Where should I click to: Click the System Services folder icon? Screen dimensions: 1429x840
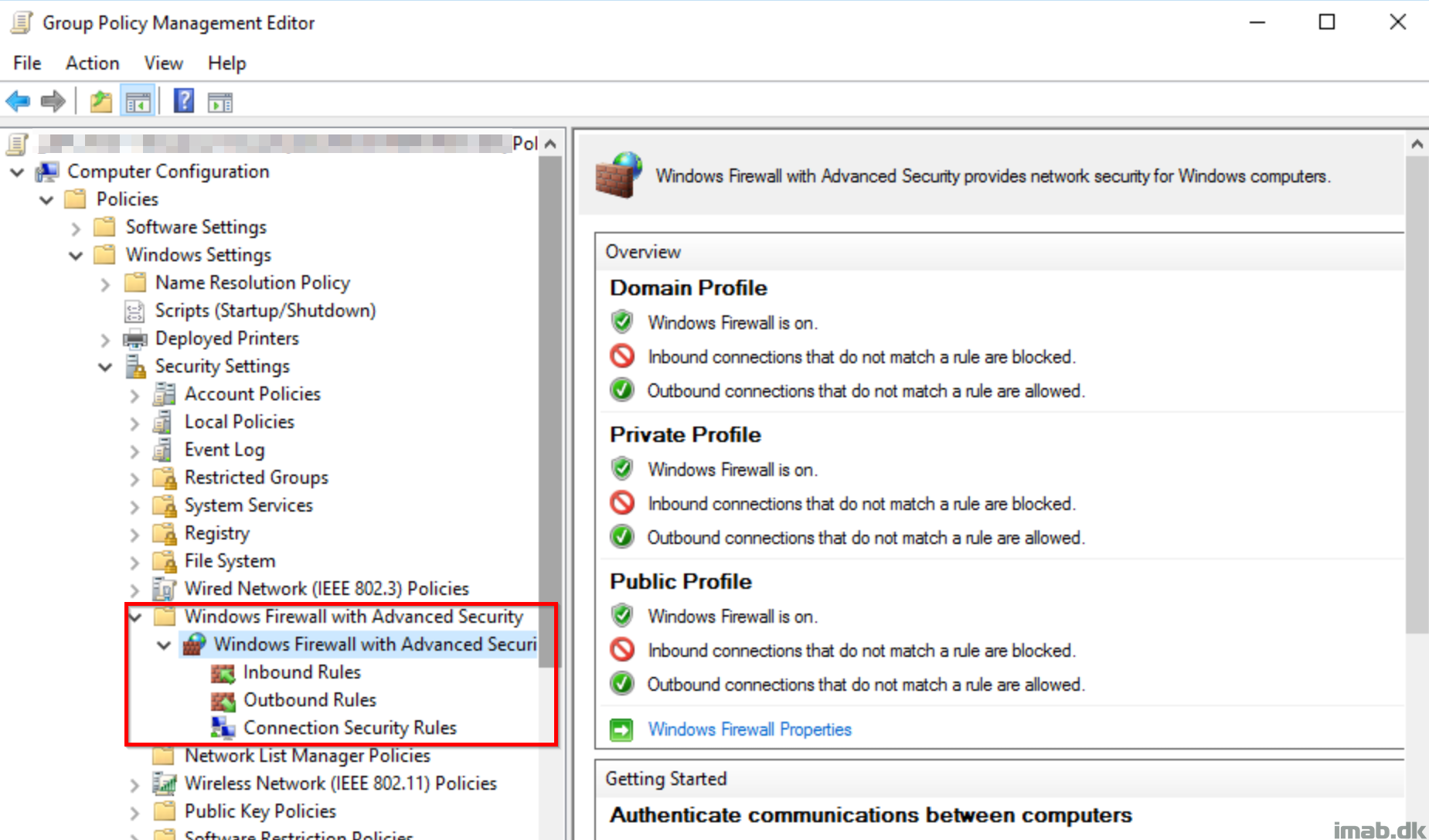coord(165,505)
